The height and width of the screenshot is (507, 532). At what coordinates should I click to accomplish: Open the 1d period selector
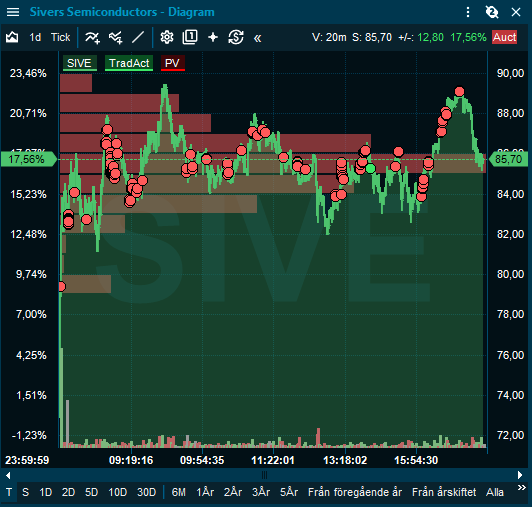(x=35, y=37)
